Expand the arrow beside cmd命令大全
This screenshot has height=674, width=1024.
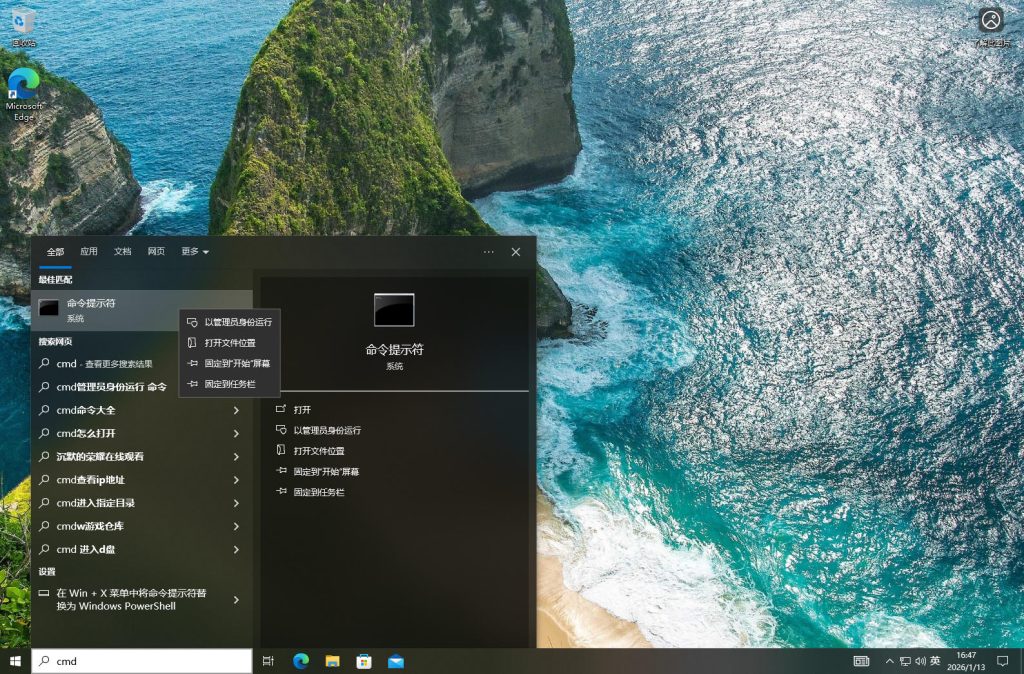tap(236, 410)
